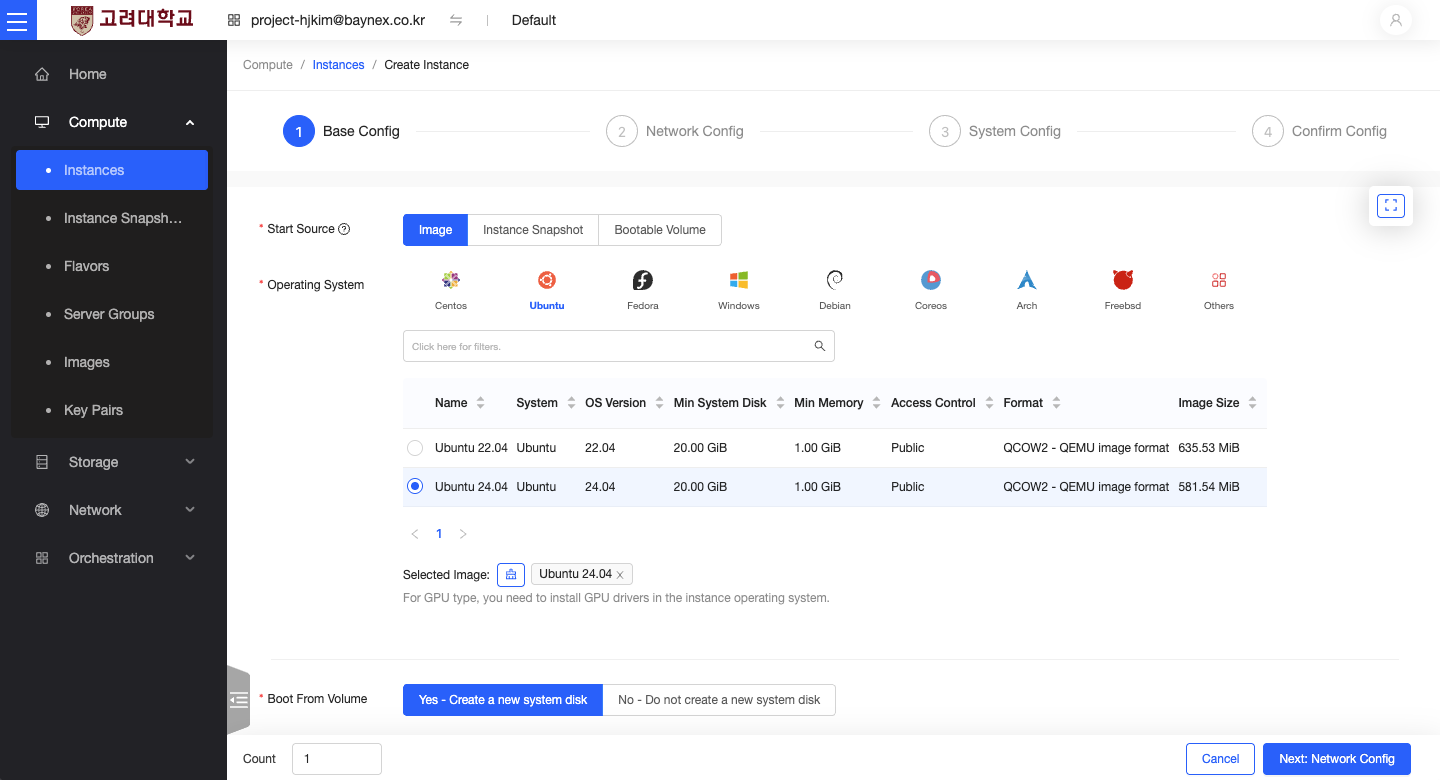Select the Ubuntu 24.04 radio button

[x=415, y=487]
